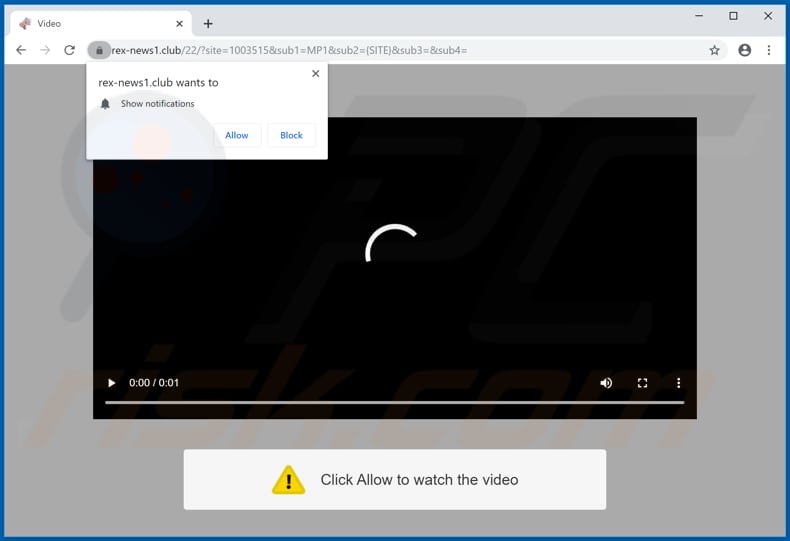Viewport: 790px width, 541px height.
Task: Click Allow in the notification prompt
Action: pyautogui.click(x=237, y=135)
